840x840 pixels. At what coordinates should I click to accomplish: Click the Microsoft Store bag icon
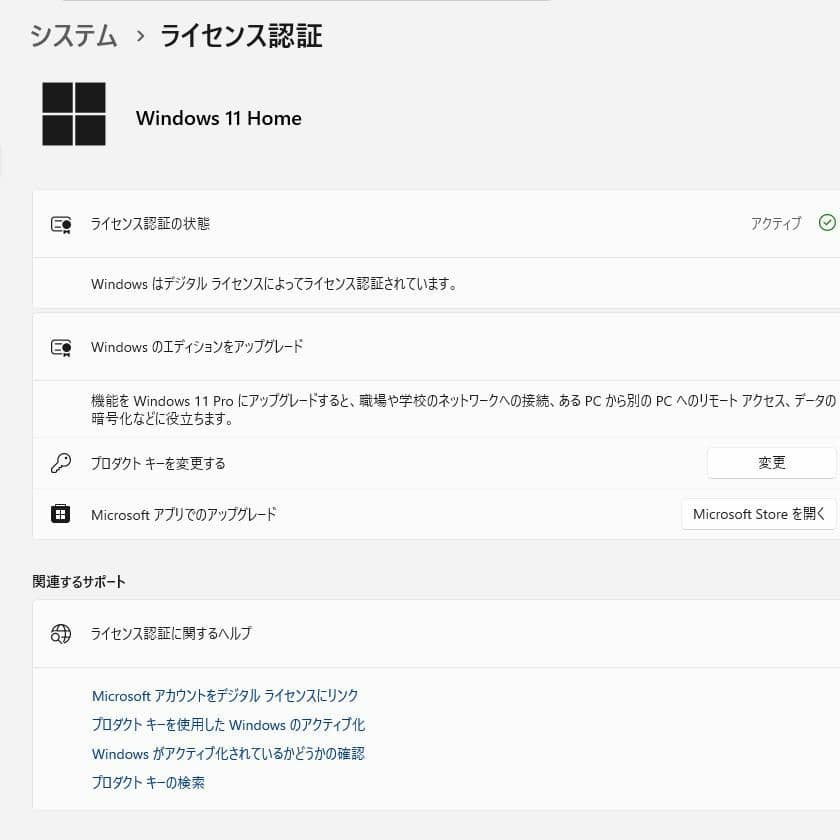(61, 513)
